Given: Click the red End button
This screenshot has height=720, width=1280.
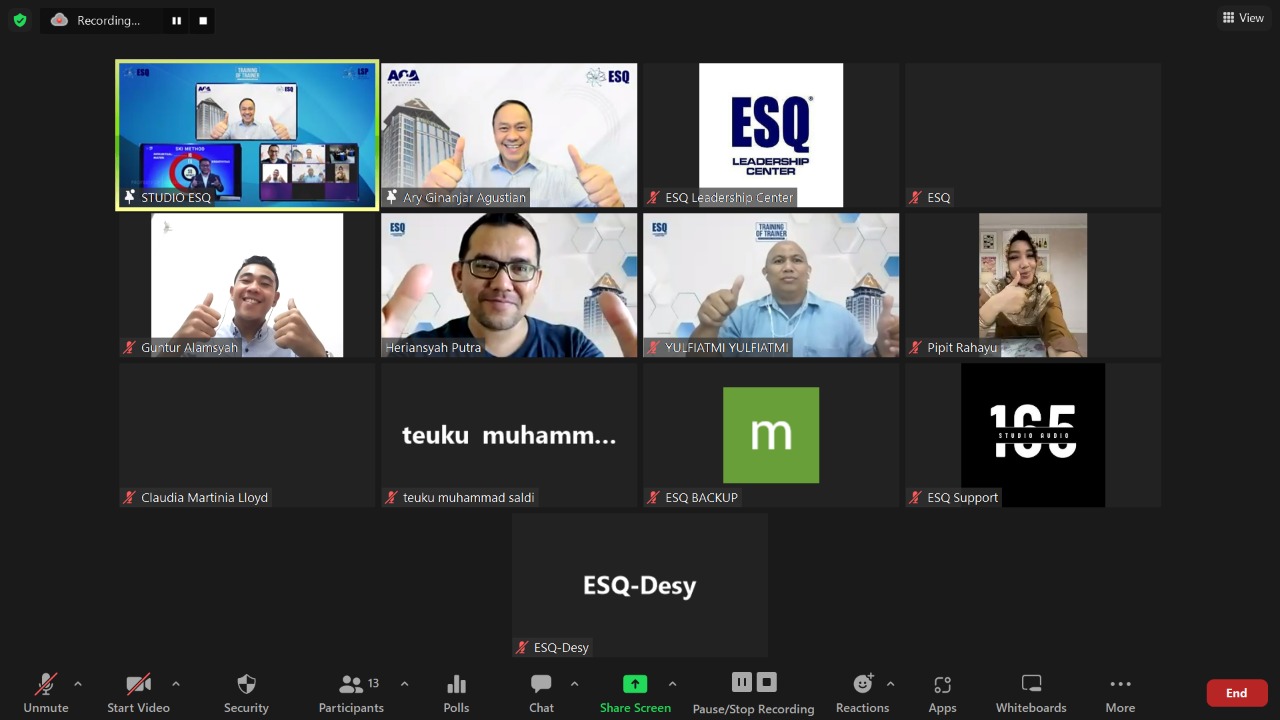Looking at the screenshot, I should pyautogui.click(x=1237, y=693).
